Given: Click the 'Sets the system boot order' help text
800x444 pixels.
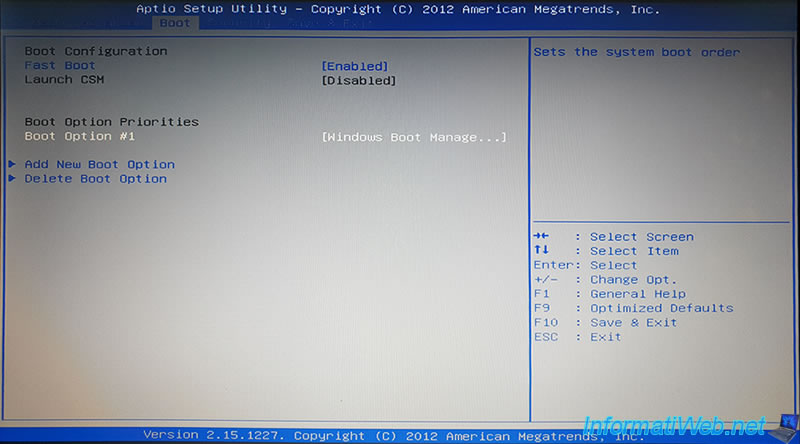Looking at the screenshot, I should [x=636, y=52].
